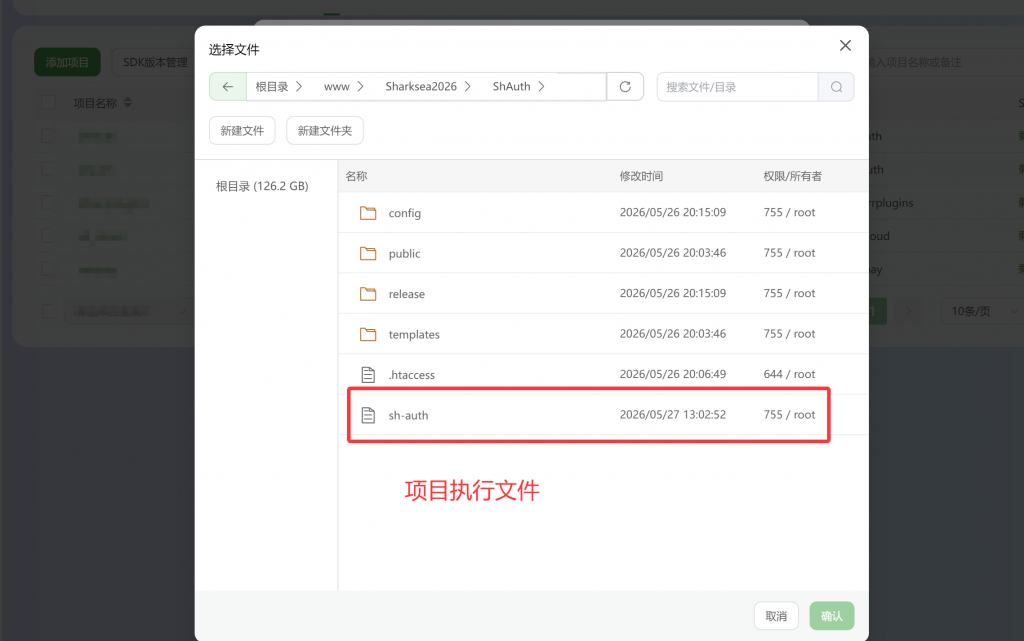Select ShAuth in the breadcrumb path
Screen dimensions: 1024x641
pyautogui.click(x=511, y=87)
